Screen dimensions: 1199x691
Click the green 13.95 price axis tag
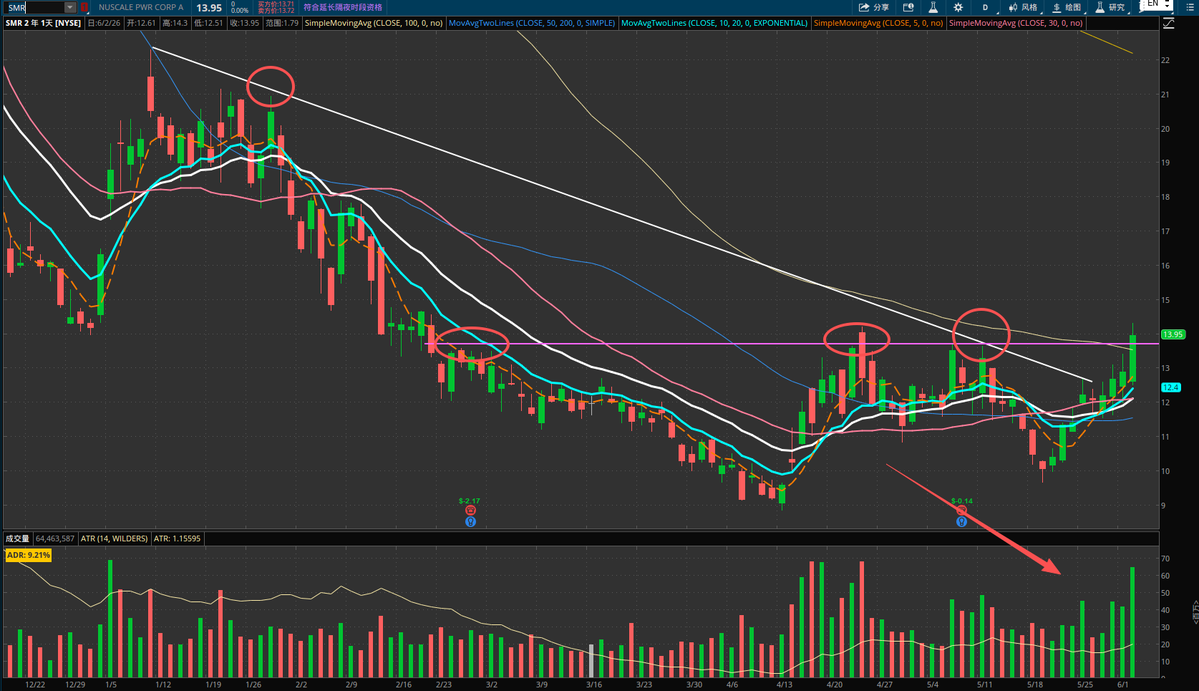tap(1173, 334)
